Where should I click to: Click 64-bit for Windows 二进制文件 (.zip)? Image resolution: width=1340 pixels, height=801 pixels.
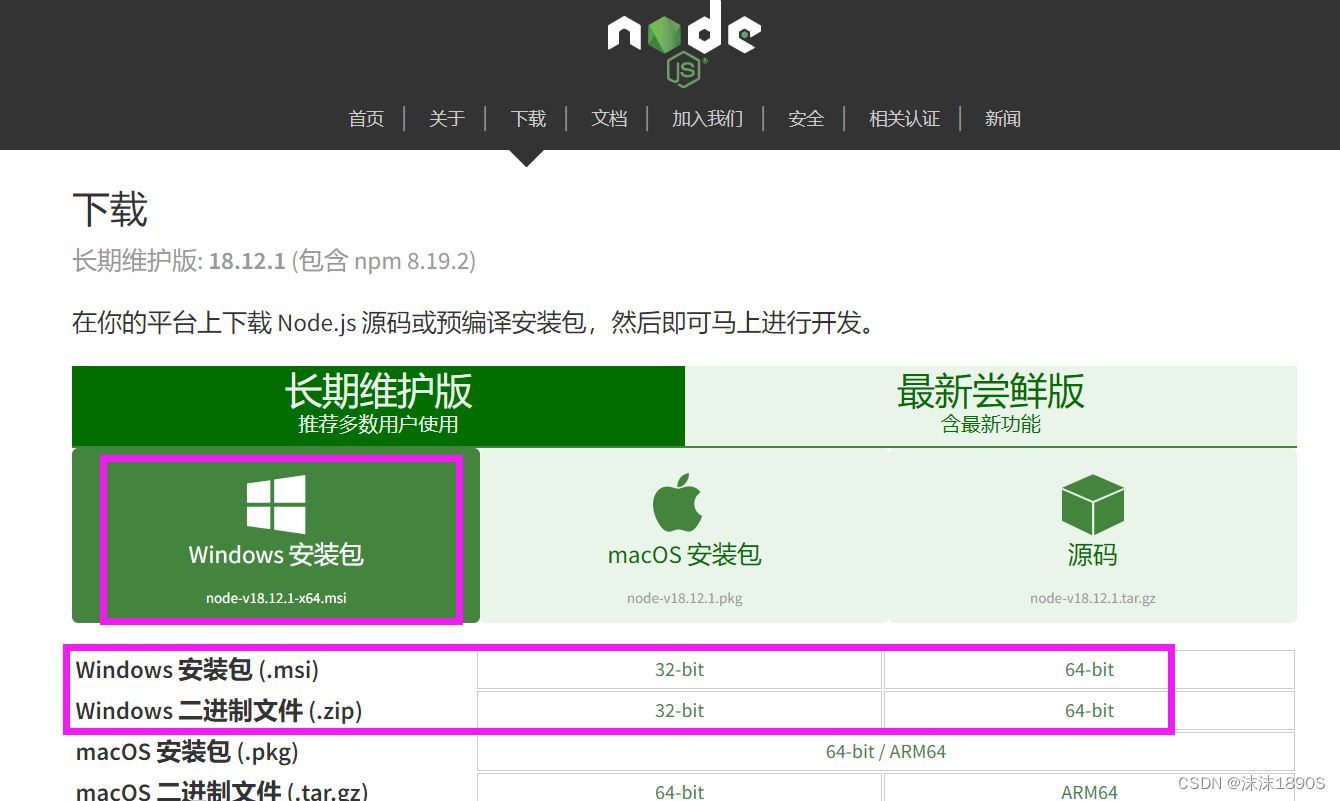pos(1089,711)
